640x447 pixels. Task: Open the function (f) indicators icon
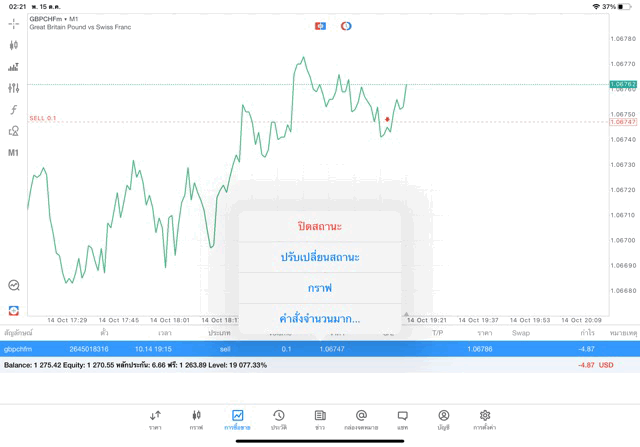tap(13, 109)
